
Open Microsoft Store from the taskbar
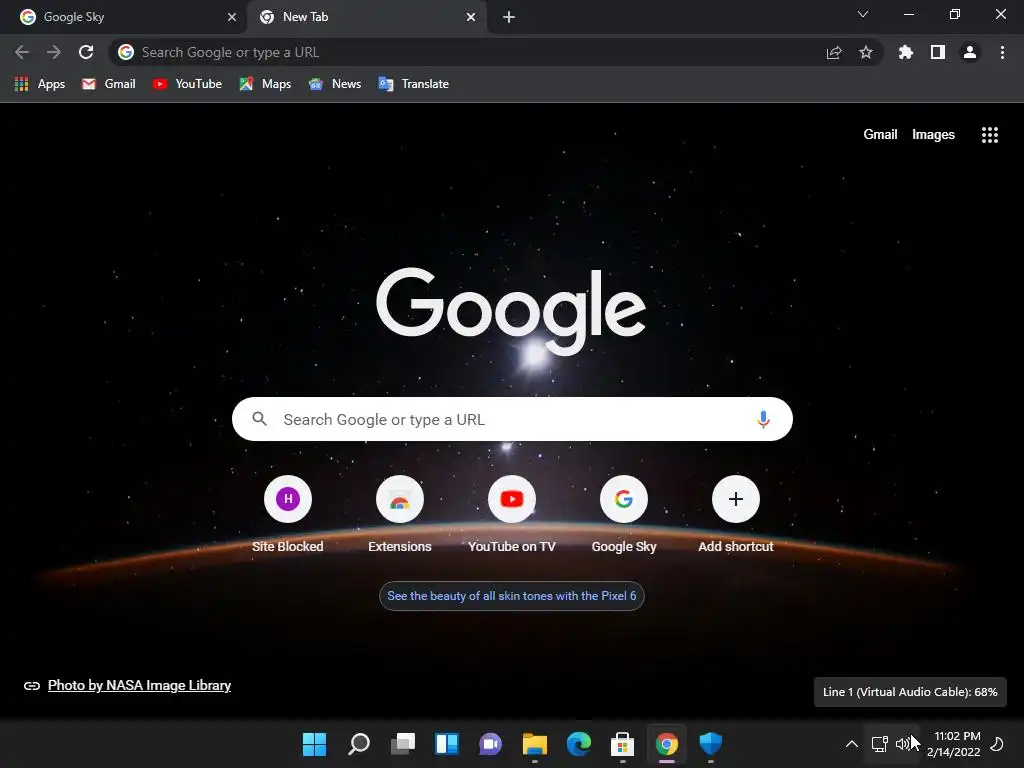pos(622,744)
